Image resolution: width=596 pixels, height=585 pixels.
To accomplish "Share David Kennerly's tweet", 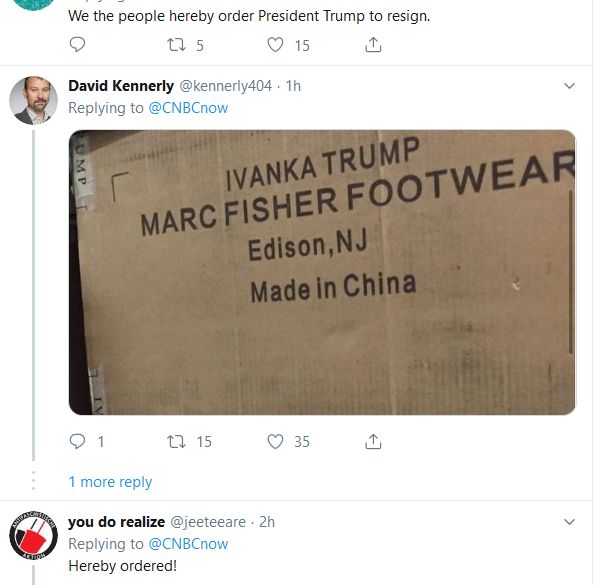I will tap(373, 441).
